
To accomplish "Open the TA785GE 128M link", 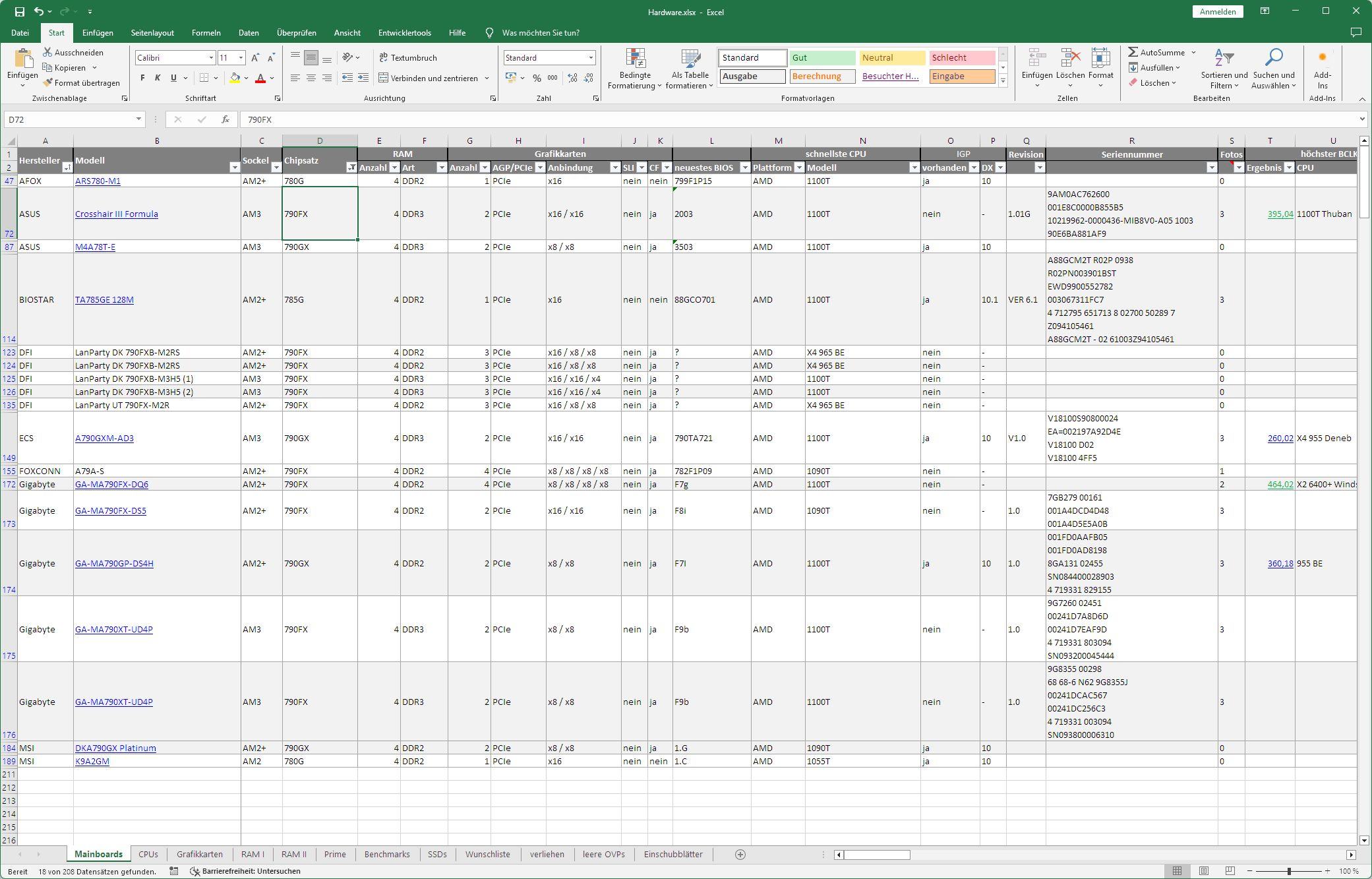I will (104, 299).
